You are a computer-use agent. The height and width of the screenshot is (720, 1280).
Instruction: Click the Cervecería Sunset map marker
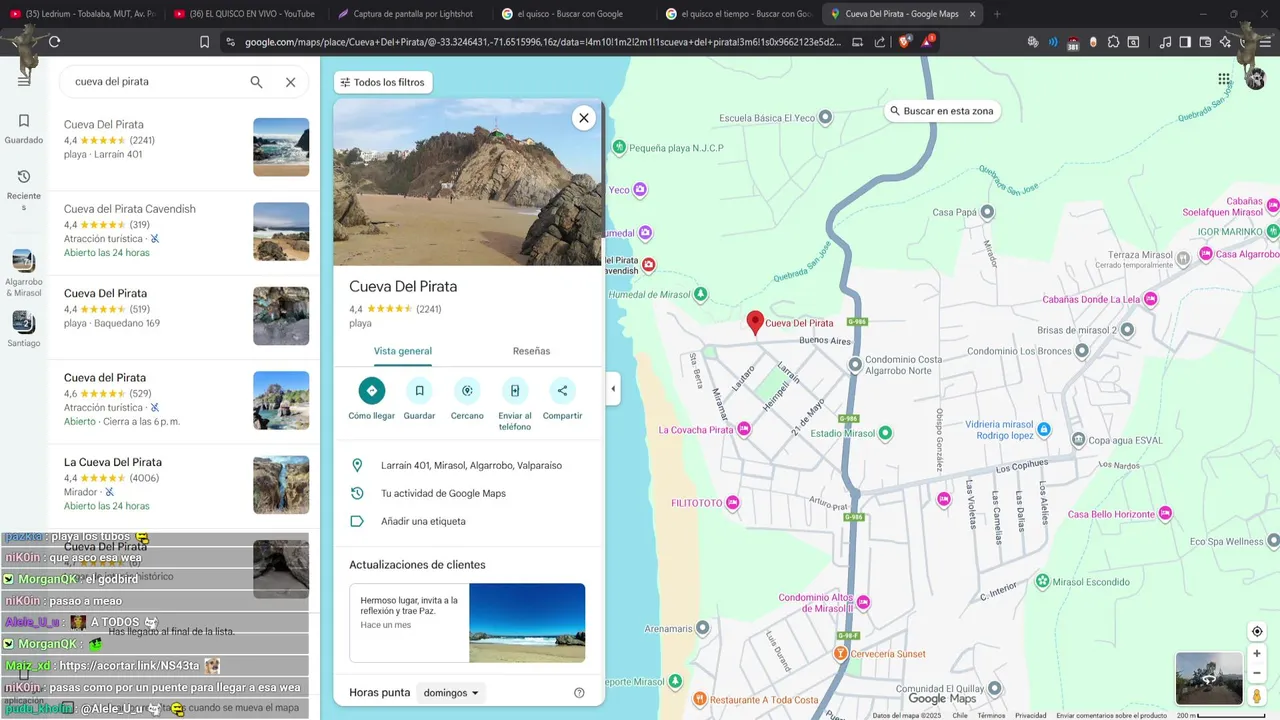pyautogui.click(x=842, y=653)
